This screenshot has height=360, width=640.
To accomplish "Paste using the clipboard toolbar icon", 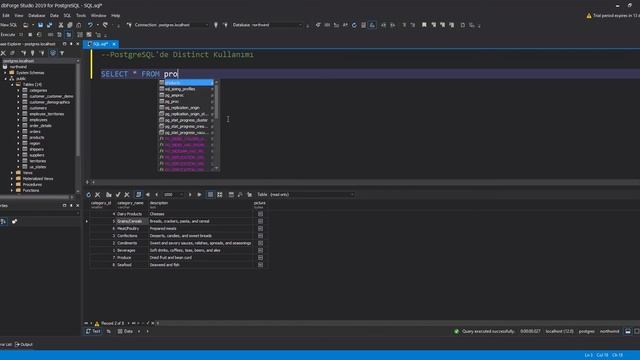I will tap(79, 25).
